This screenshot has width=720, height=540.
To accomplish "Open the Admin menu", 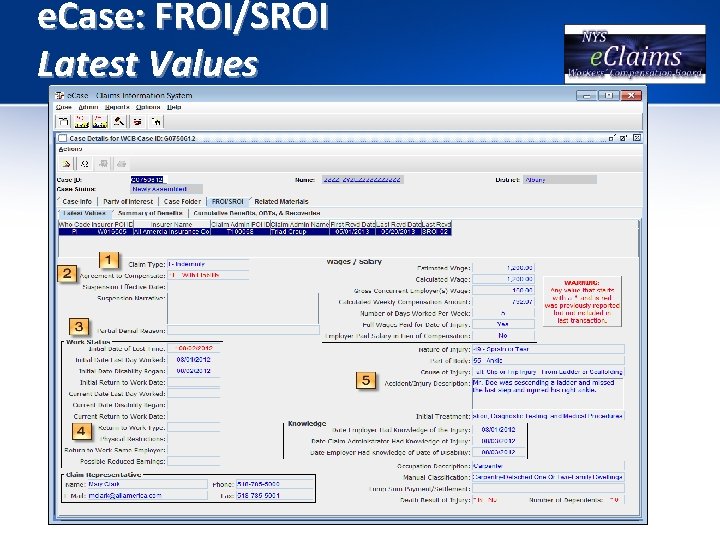I will (x=88, y=107).
